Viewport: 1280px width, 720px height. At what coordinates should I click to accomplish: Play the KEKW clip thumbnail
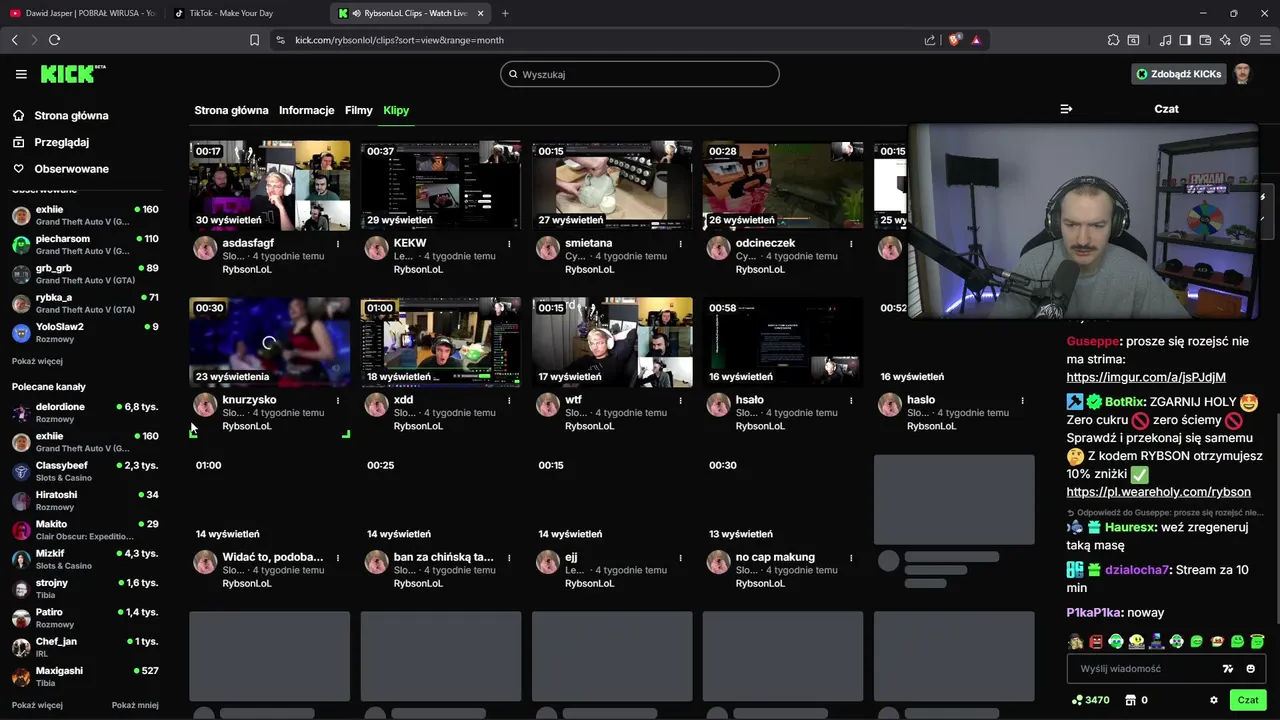point(441,185)
